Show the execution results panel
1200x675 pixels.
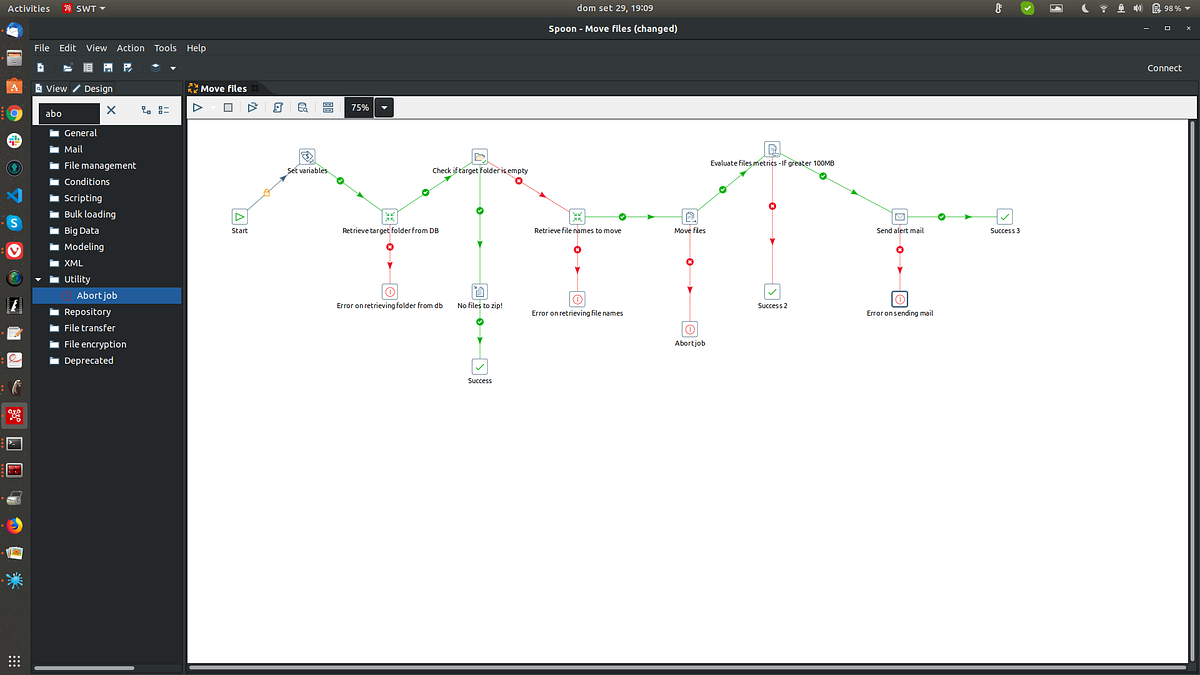click(328, 107)
